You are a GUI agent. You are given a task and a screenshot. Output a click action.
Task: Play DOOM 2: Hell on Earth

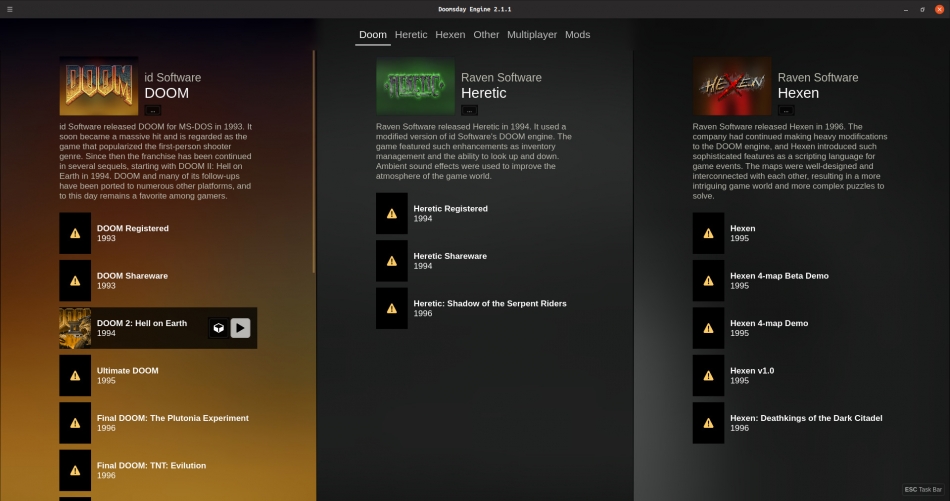pyautogui.click(x=241, y=328)
